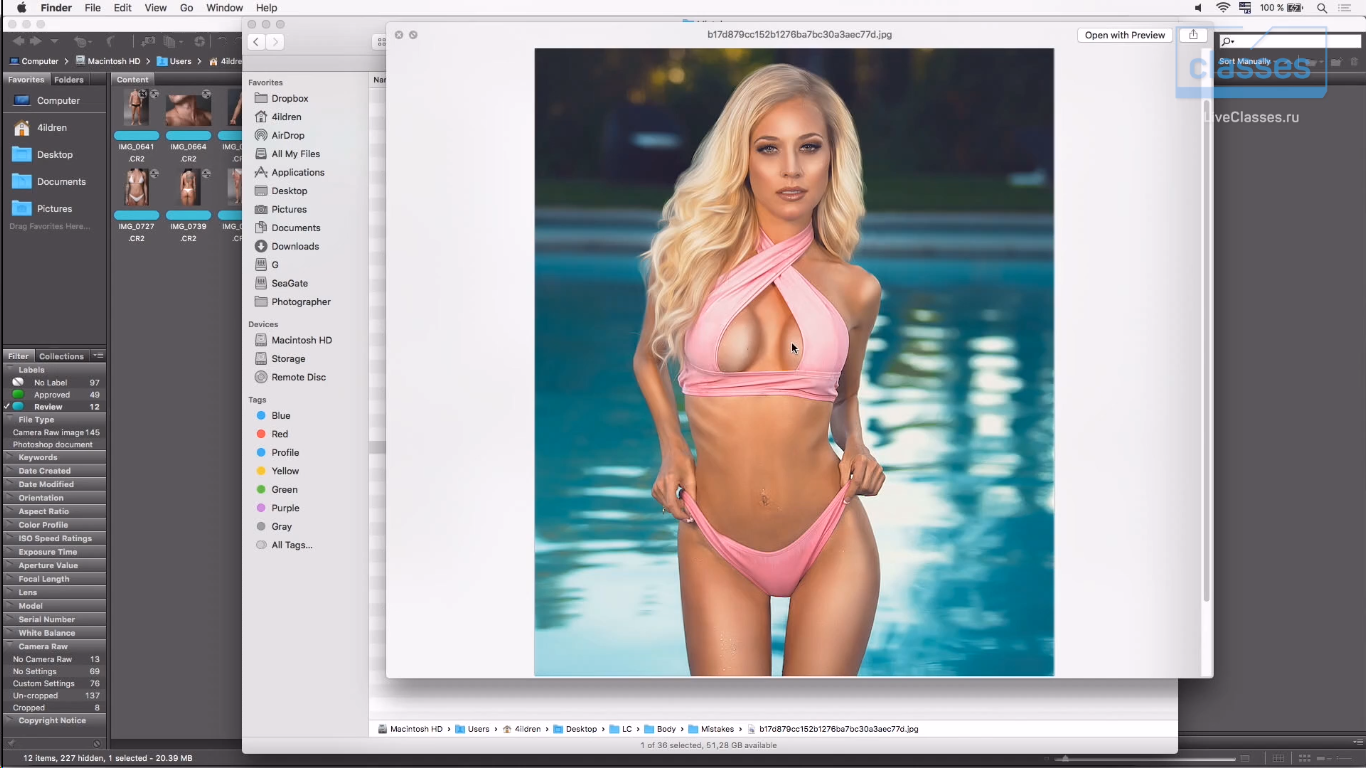Enable the Approved label filter

[52, 395]
